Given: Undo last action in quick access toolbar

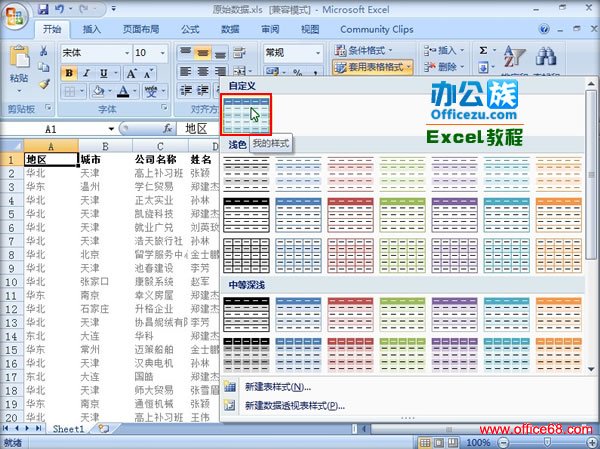Looking at the screenshot, I should click(60, 9).
